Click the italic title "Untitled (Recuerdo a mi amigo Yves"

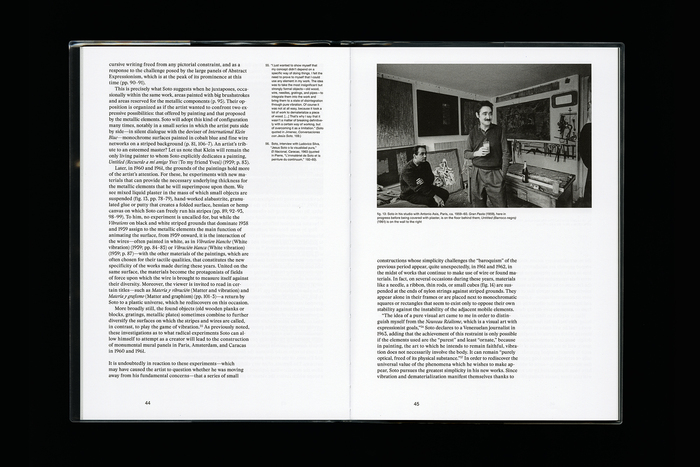pos(143,162)
